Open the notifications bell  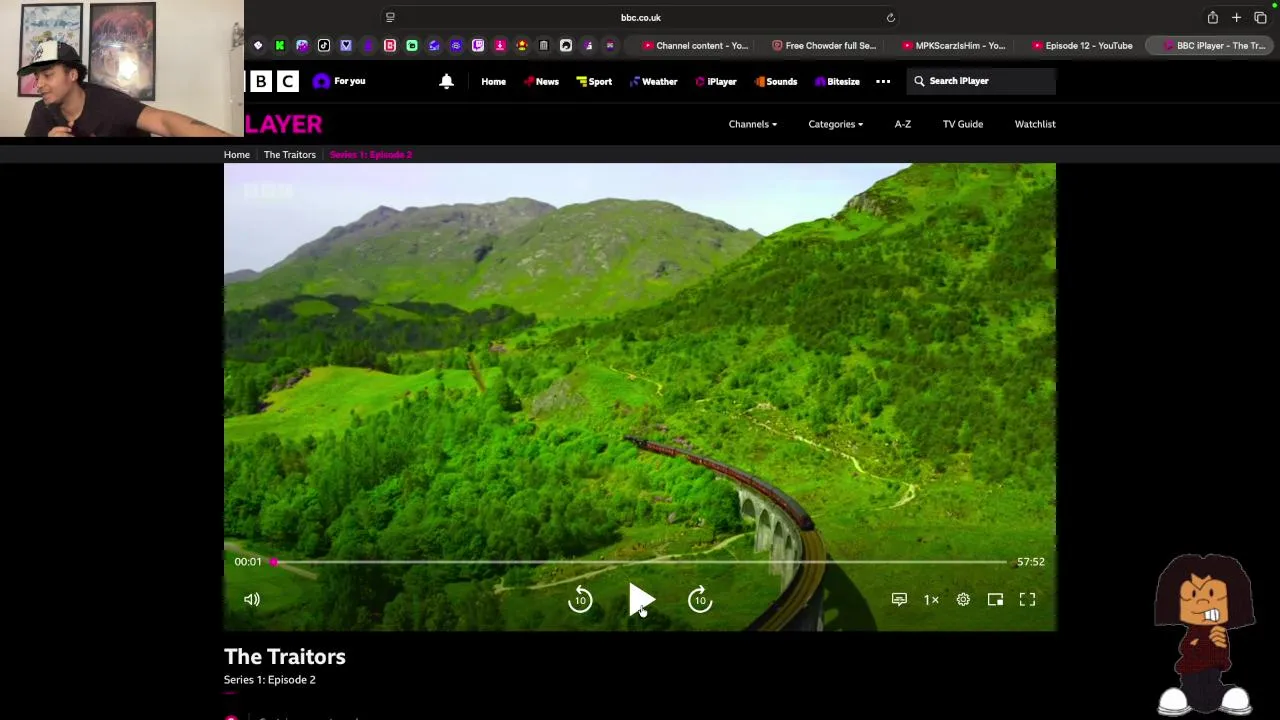[447, 81]
